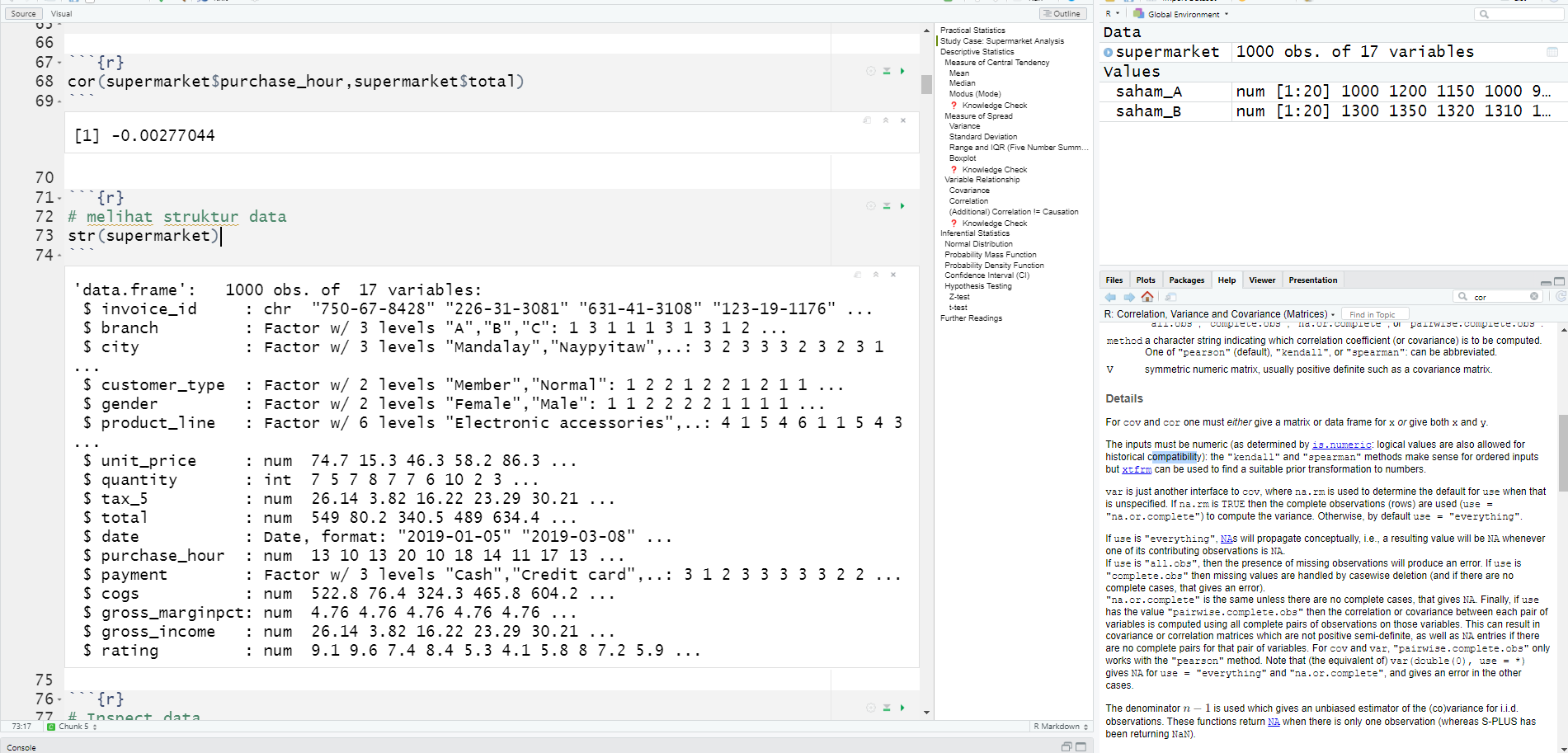
Task: Clear the help search query
Action: click(1531, 295)
